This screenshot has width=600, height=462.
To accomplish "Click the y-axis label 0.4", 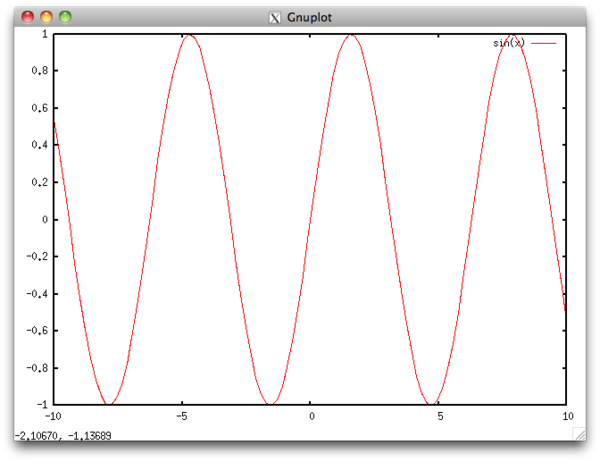I will click(x=40, y=145).
